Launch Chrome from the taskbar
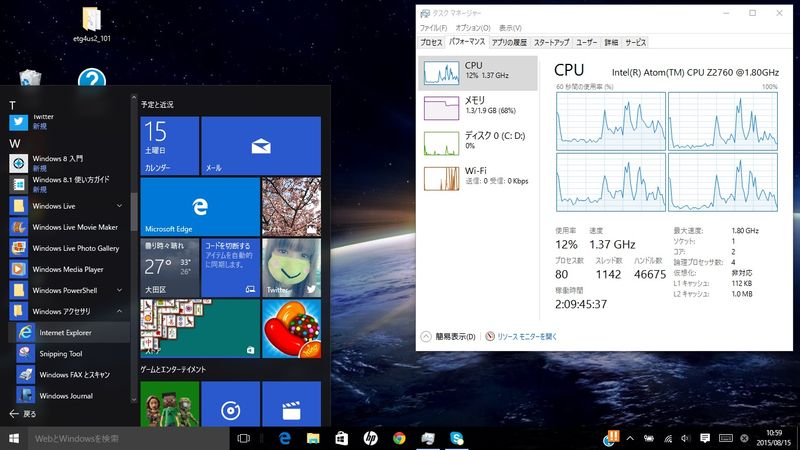The width and height of the screenshot is (800, 450). click(399, 438)
